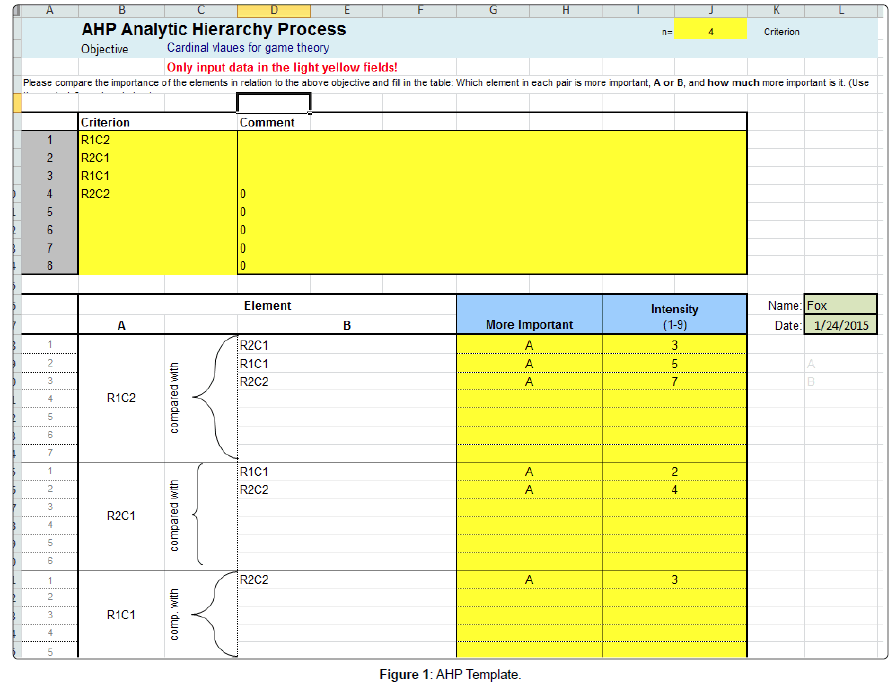
Task: Select the empty outlined cell above Comment
Action: 273,102
